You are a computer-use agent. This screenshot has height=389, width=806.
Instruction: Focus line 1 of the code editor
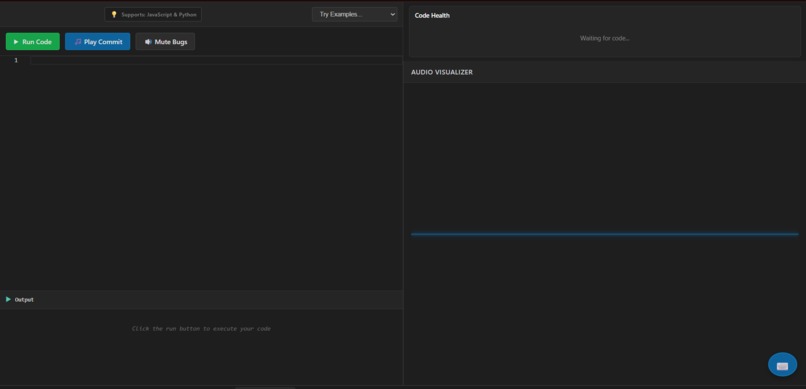click(x=216, y=60)
